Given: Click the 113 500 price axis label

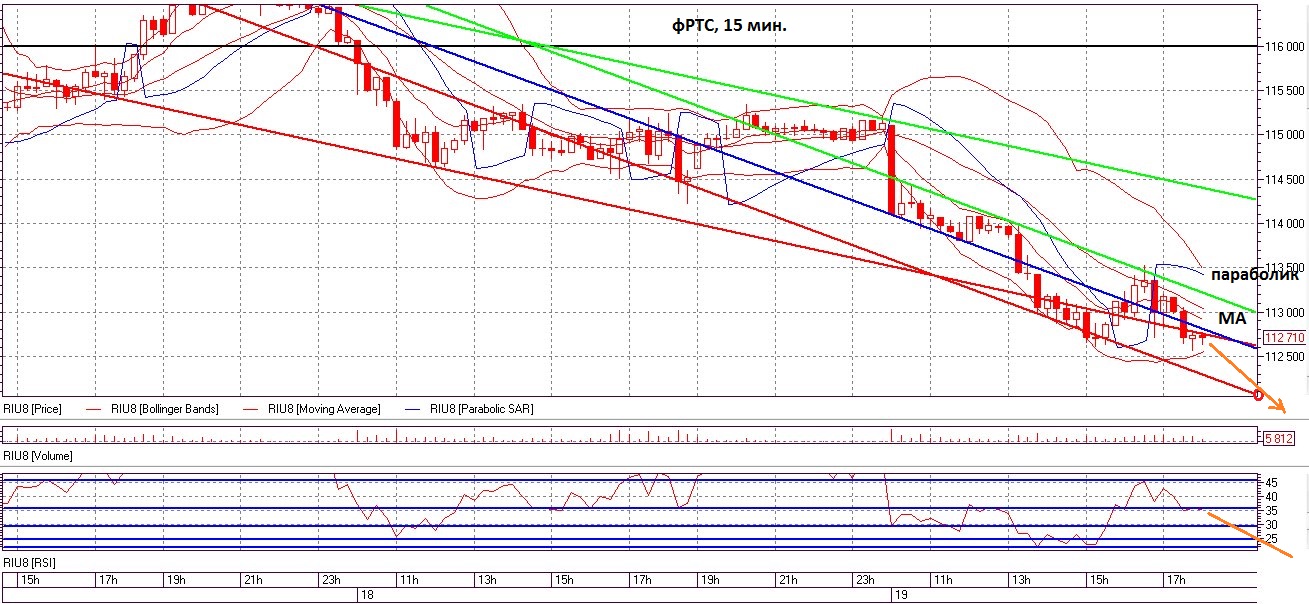Looking at the screenshot, I should [1283, 268].
